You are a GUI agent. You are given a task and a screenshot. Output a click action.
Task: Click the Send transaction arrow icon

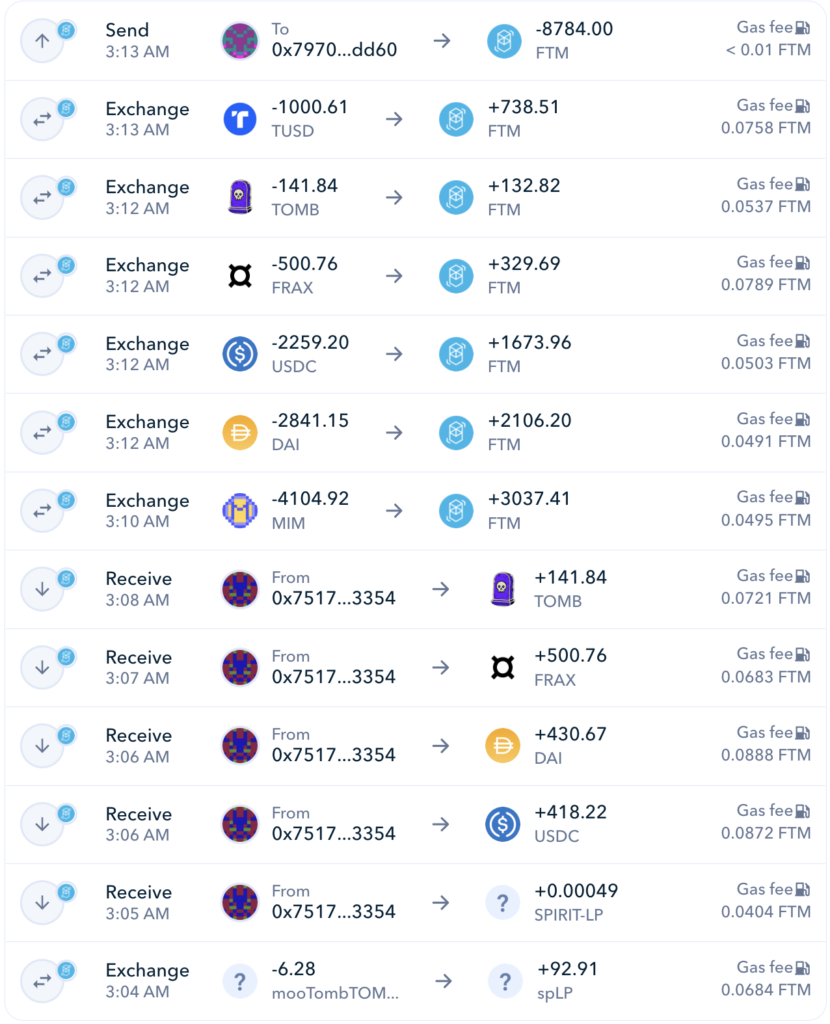click(43, 40)
